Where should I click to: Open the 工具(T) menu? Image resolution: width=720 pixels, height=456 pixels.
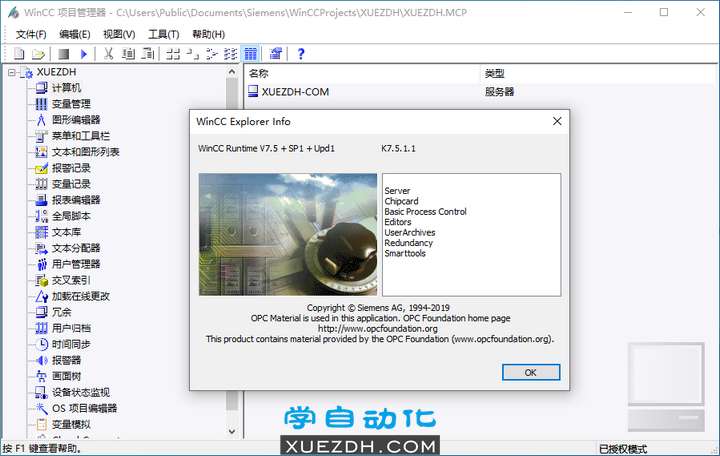pos(163,34)
